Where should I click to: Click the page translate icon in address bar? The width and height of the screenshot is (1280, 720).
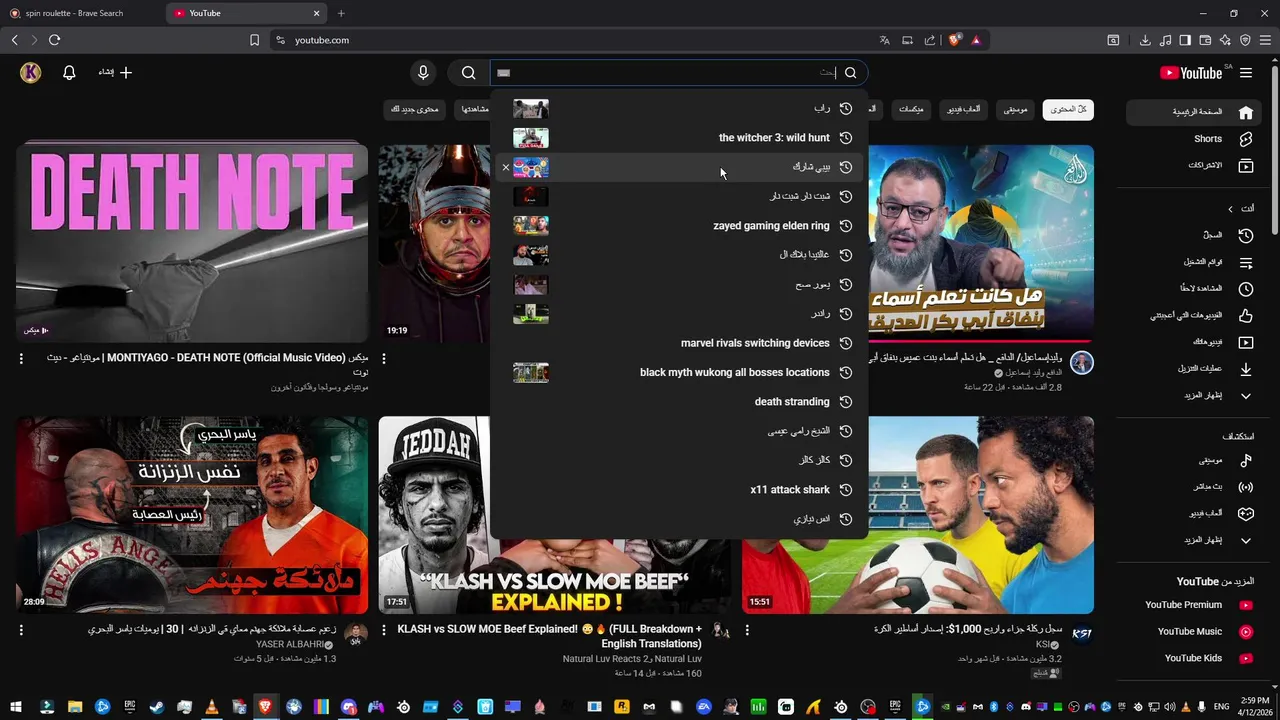coord(884,40)
